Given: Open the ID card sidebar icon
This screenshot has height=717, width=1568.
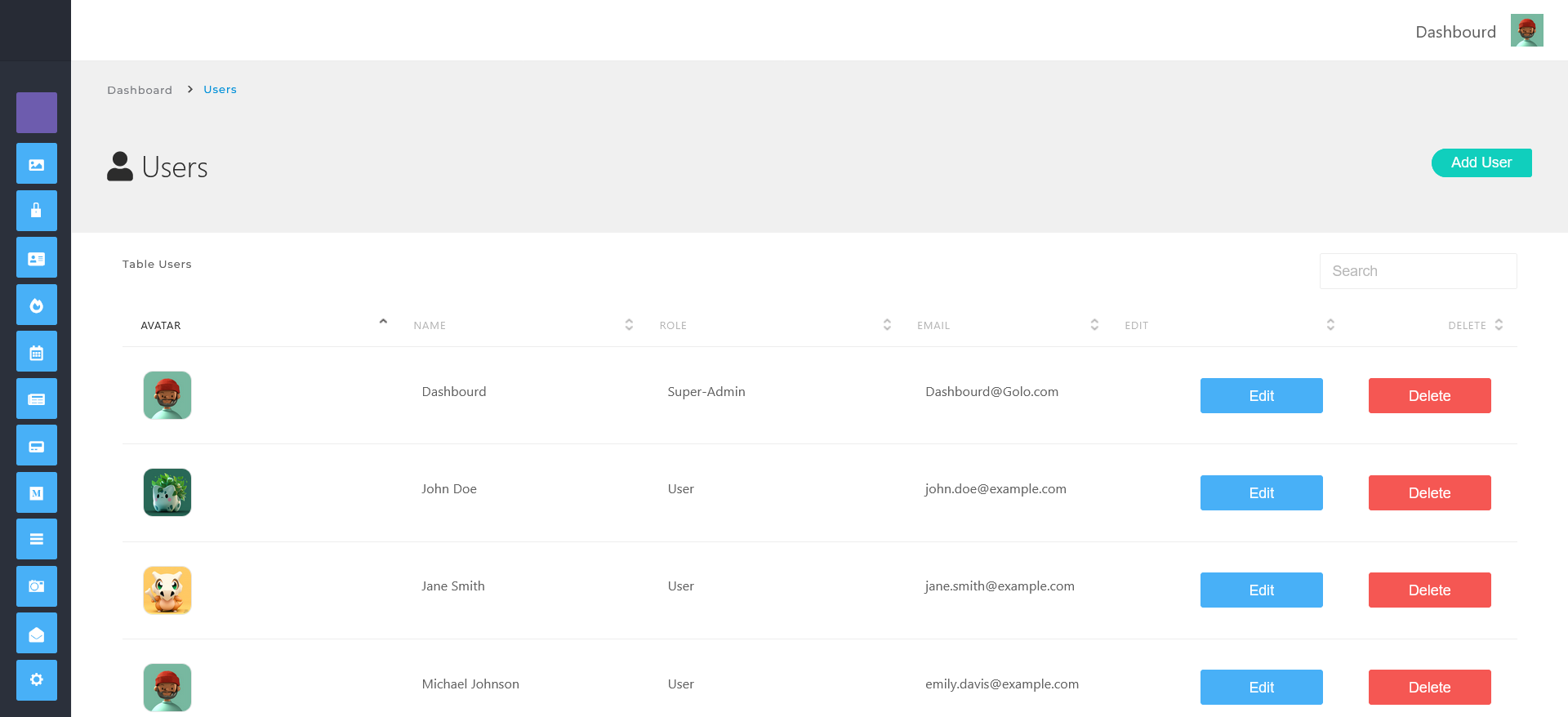Looking at the screenshot, I should click(37, 258).
